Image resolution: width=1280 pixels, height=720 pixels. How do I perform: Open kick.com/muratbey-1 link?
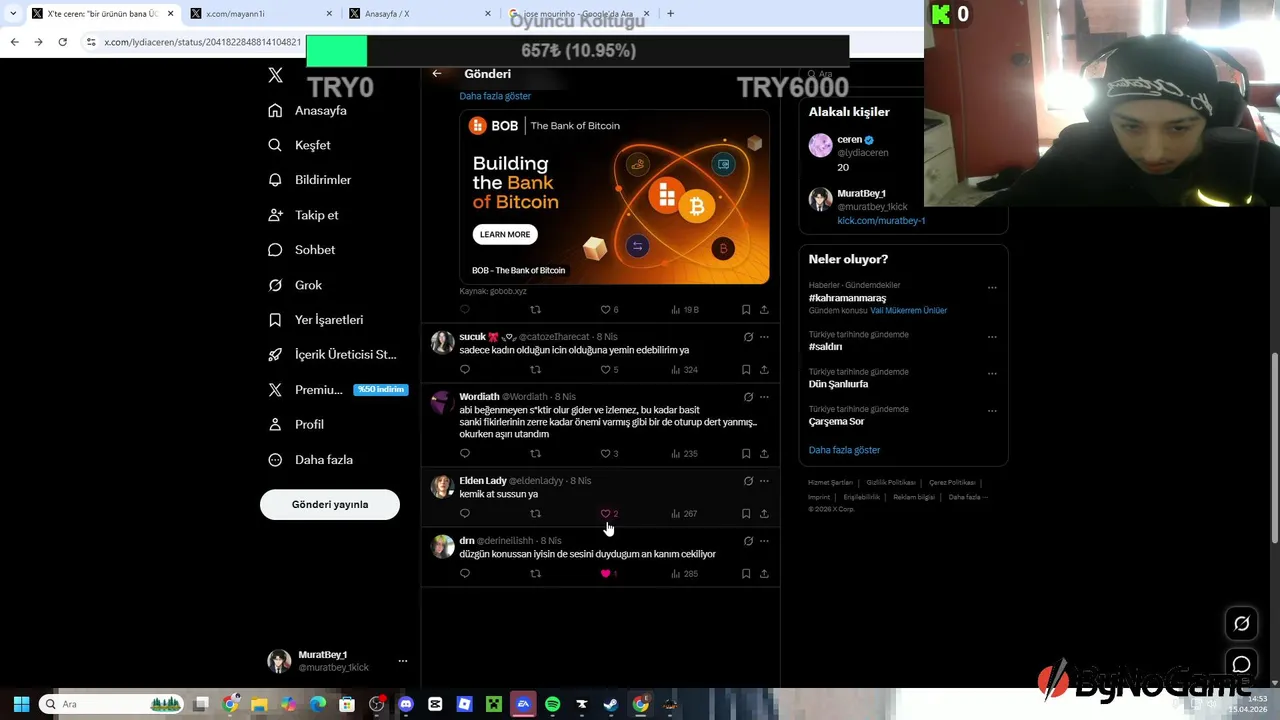881,221
